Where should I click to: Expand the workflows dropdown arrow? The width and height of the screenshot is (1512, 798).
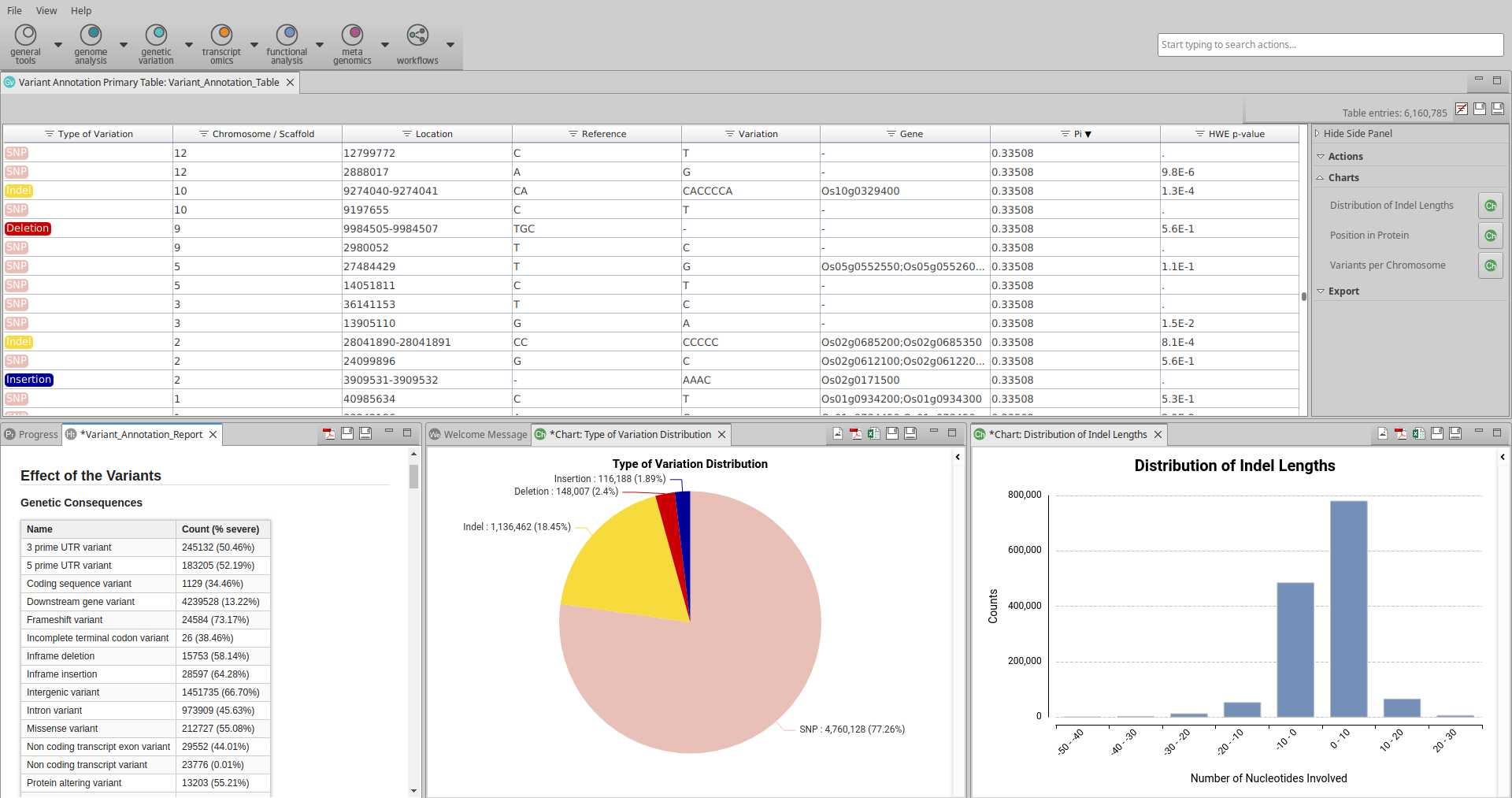tap(450, 45)
